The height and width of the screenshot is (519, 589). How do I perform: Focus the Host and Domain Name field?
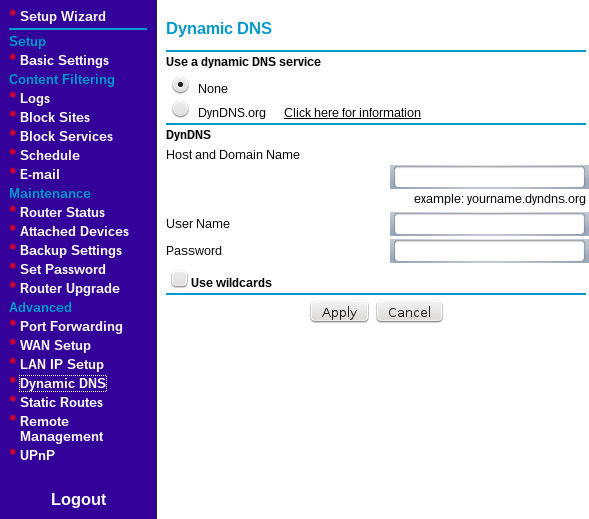click(489, 177)
